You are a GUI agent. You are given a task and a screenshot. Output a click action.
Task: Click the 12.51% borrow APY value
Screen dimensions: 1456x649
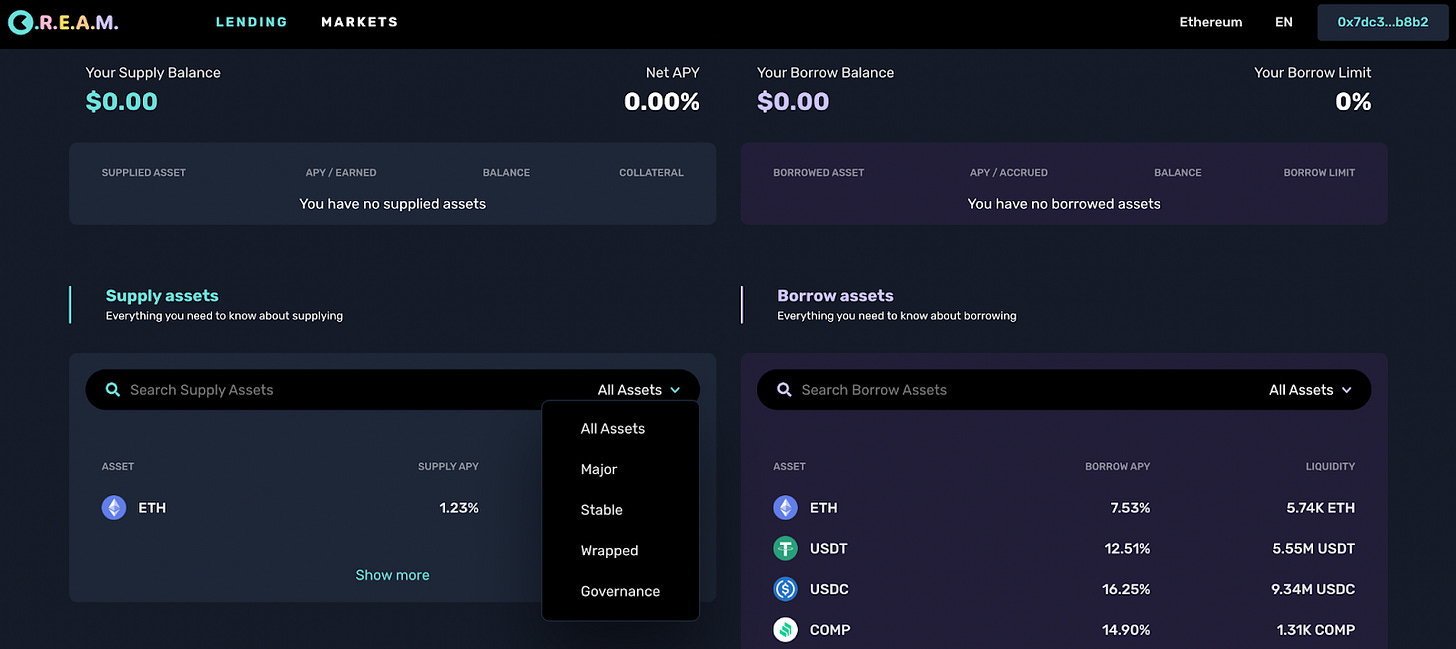[x=1126, y=549]
